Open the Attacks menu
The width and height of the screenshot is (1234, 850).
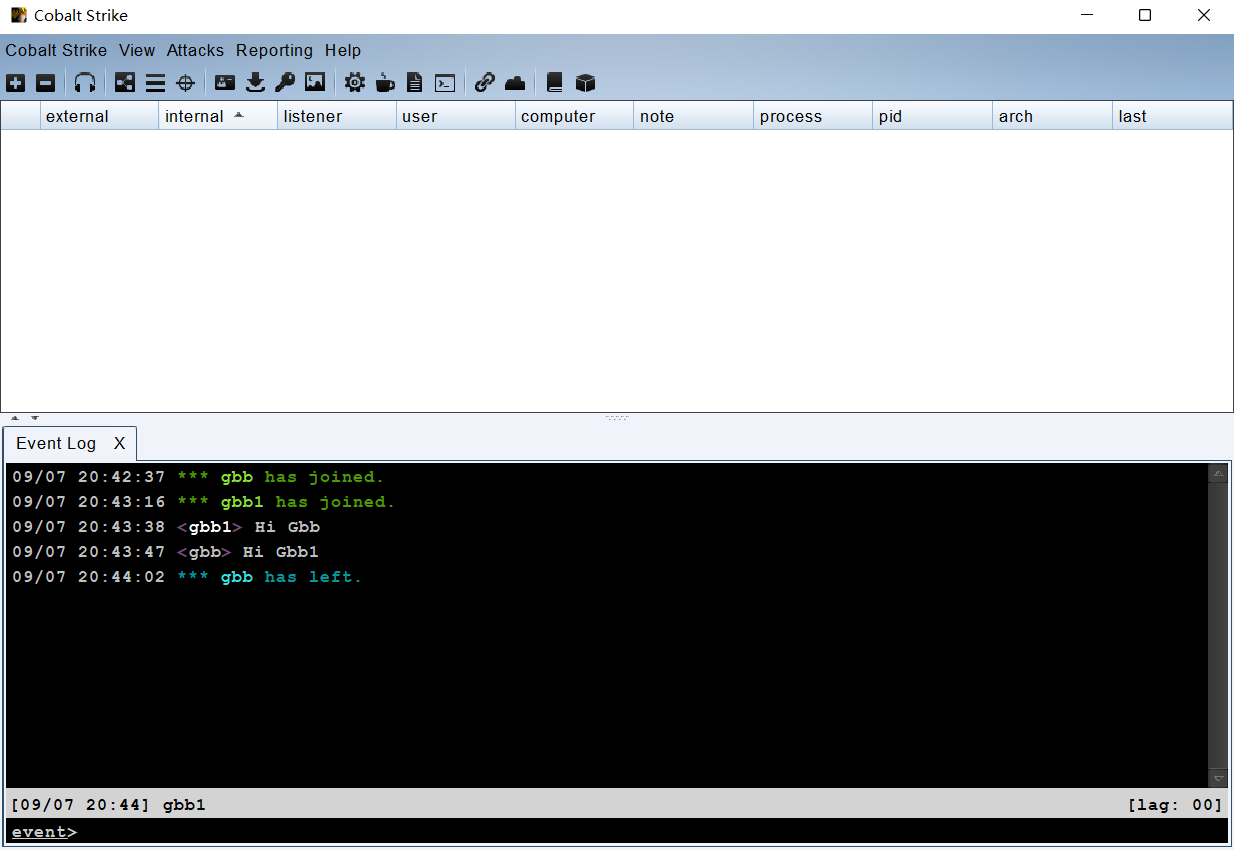click(x=195, y=50)
